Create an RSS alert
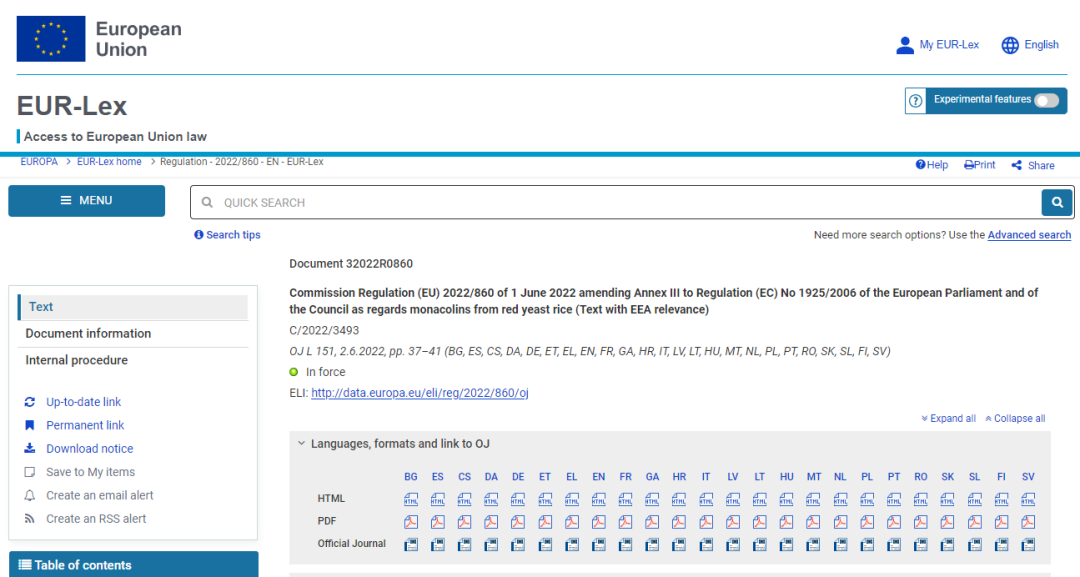 (x=96, y=519)
